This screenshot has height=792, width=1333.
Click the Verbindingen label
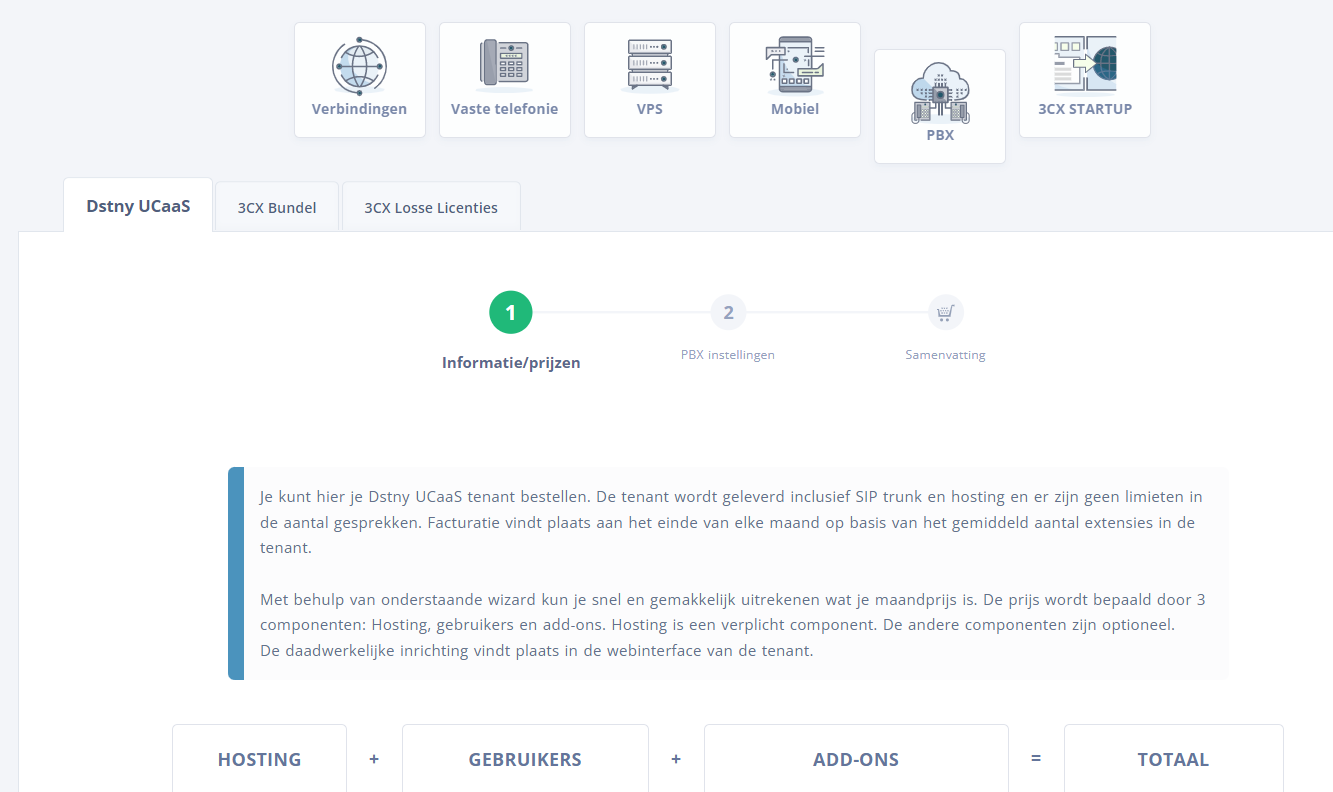[359, 109]
